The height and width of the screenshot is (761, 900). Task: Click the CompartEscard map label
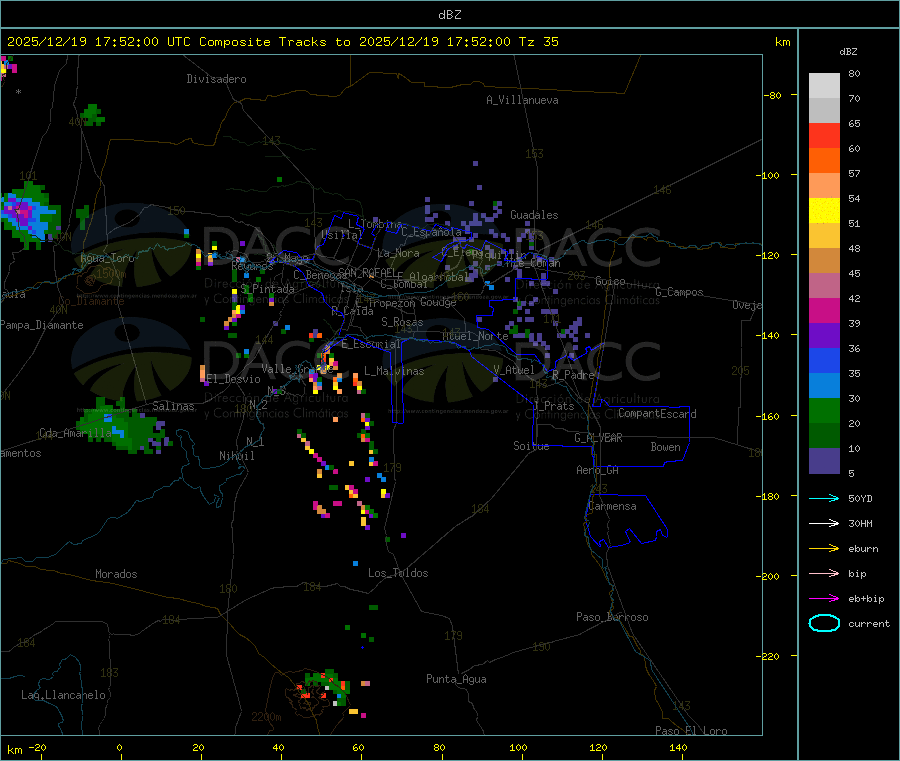pos(657,413)
